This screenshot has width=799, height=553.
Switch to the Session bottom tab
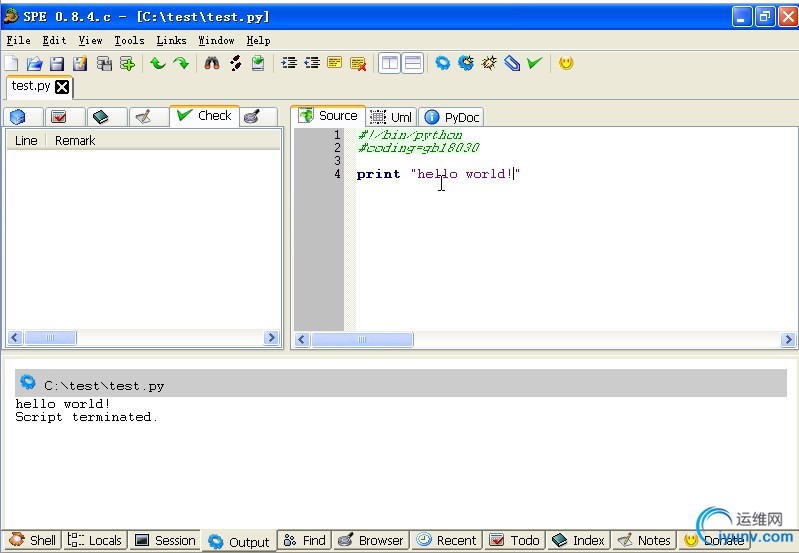point(165,540)
